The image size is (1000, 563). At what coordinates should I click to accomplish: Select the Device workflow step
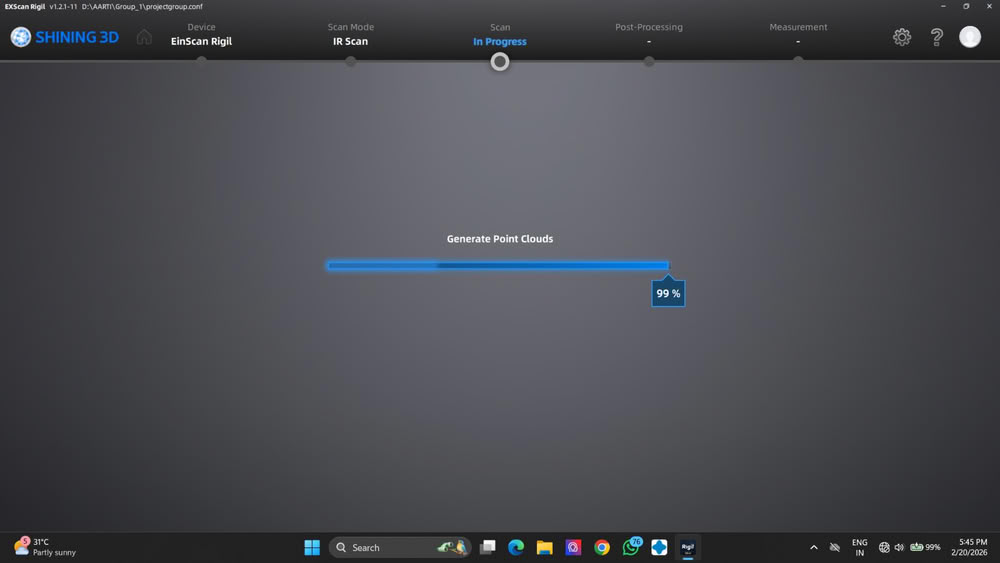point(201,34)
